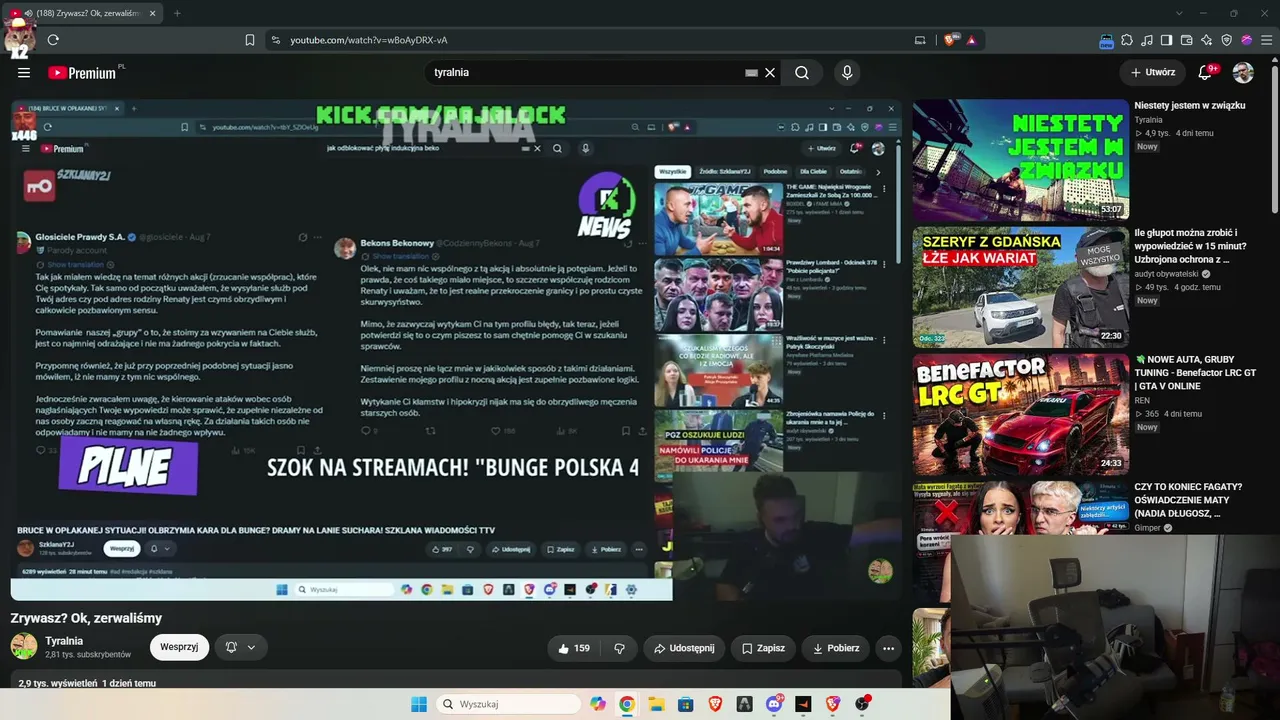Open Copilot from the taskbar
This screenshot has height=720, width=1280.
598,704
